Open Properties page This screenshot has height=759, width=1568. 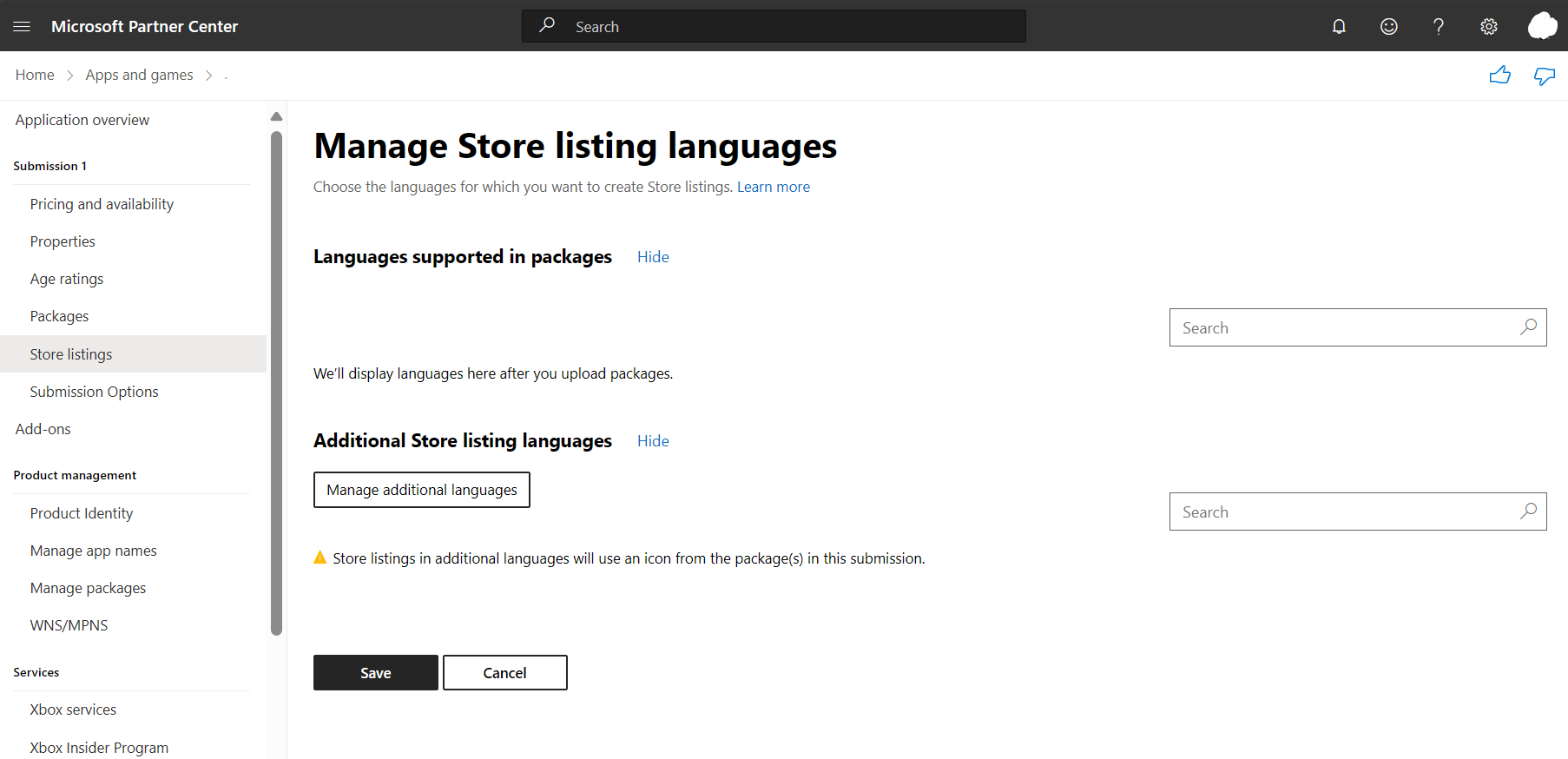pyautogui.click(x=63, y=241)
